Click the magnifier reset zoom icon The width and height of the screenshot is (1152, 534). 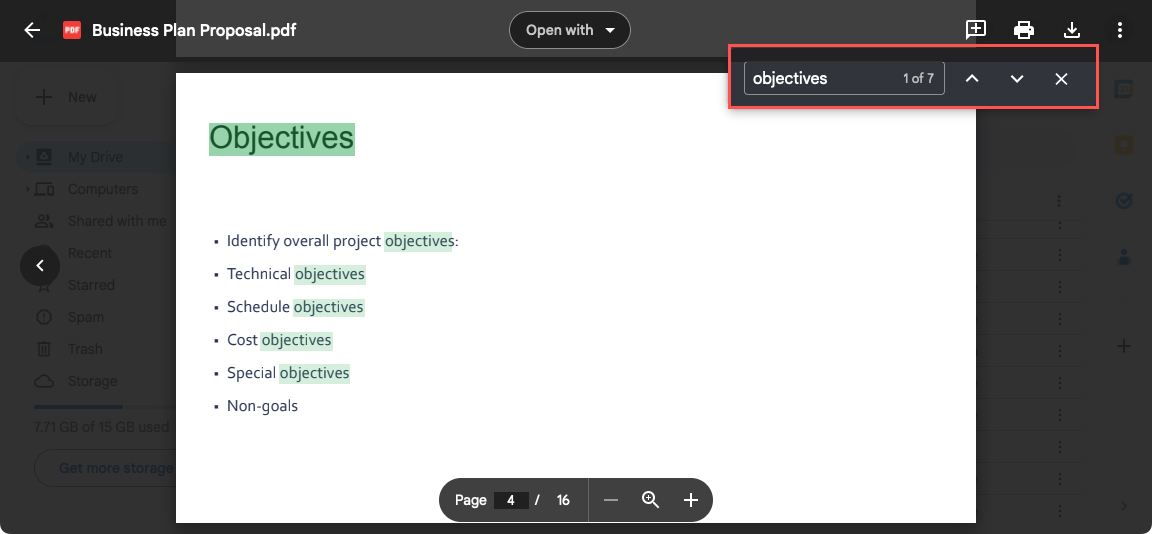click(x=650, y=500)
